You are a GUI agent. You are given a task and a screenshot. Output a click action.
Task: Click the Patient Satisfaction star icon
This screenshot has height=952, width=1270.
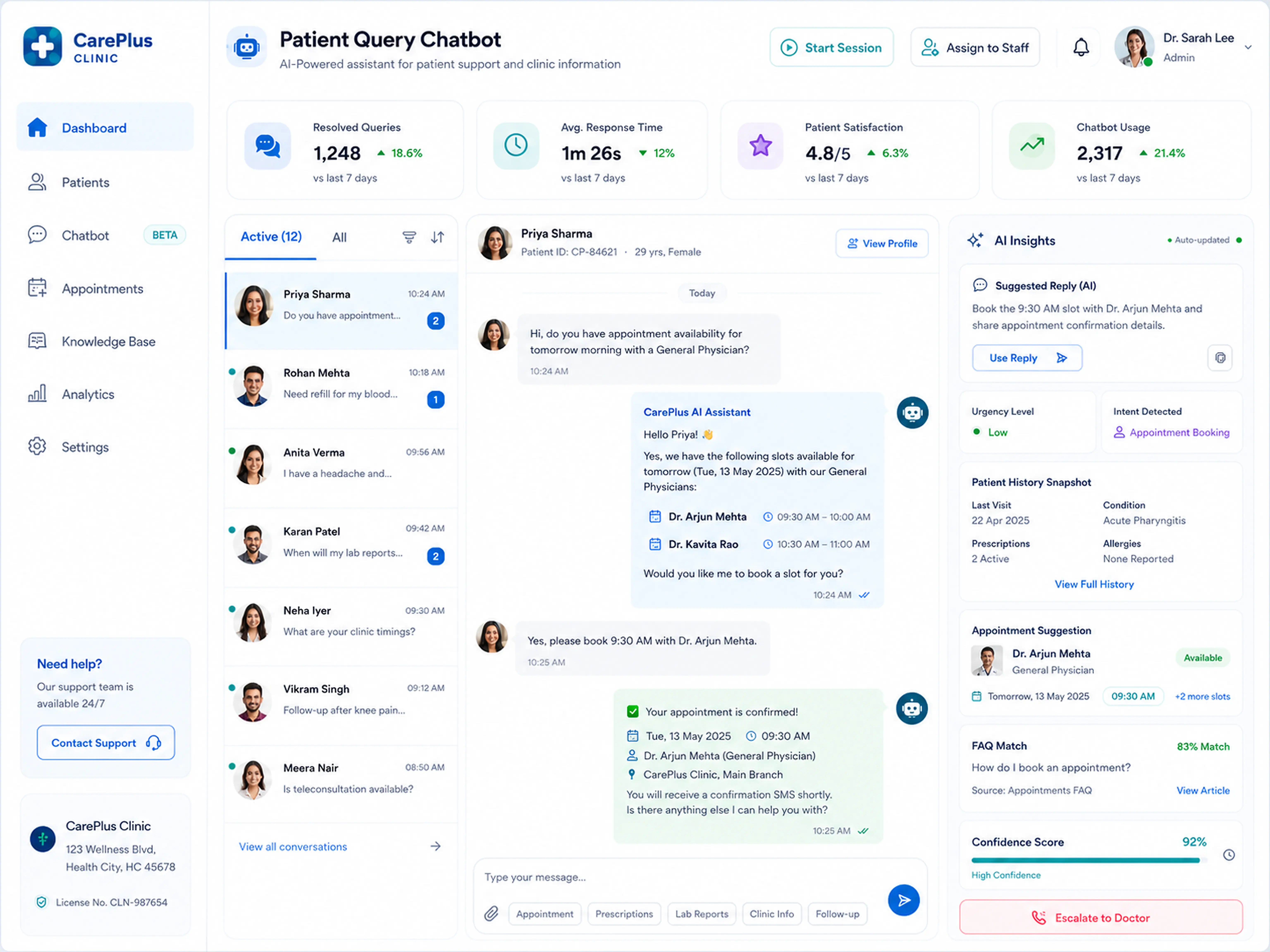coord(760,146)
